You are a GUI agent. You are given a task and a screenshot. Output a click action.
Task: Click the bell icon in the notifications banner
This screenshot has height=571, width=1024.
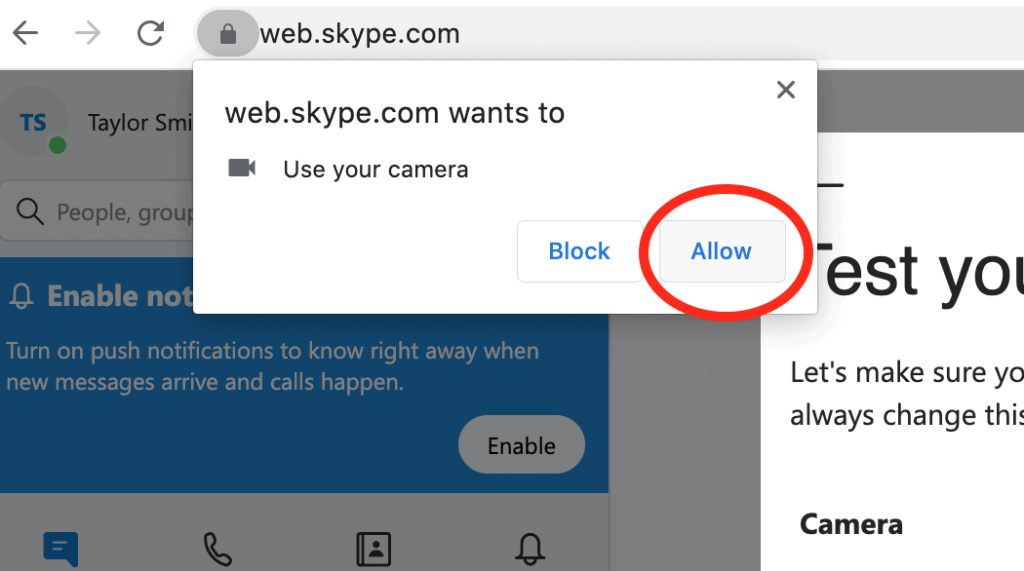click(21, 296)
